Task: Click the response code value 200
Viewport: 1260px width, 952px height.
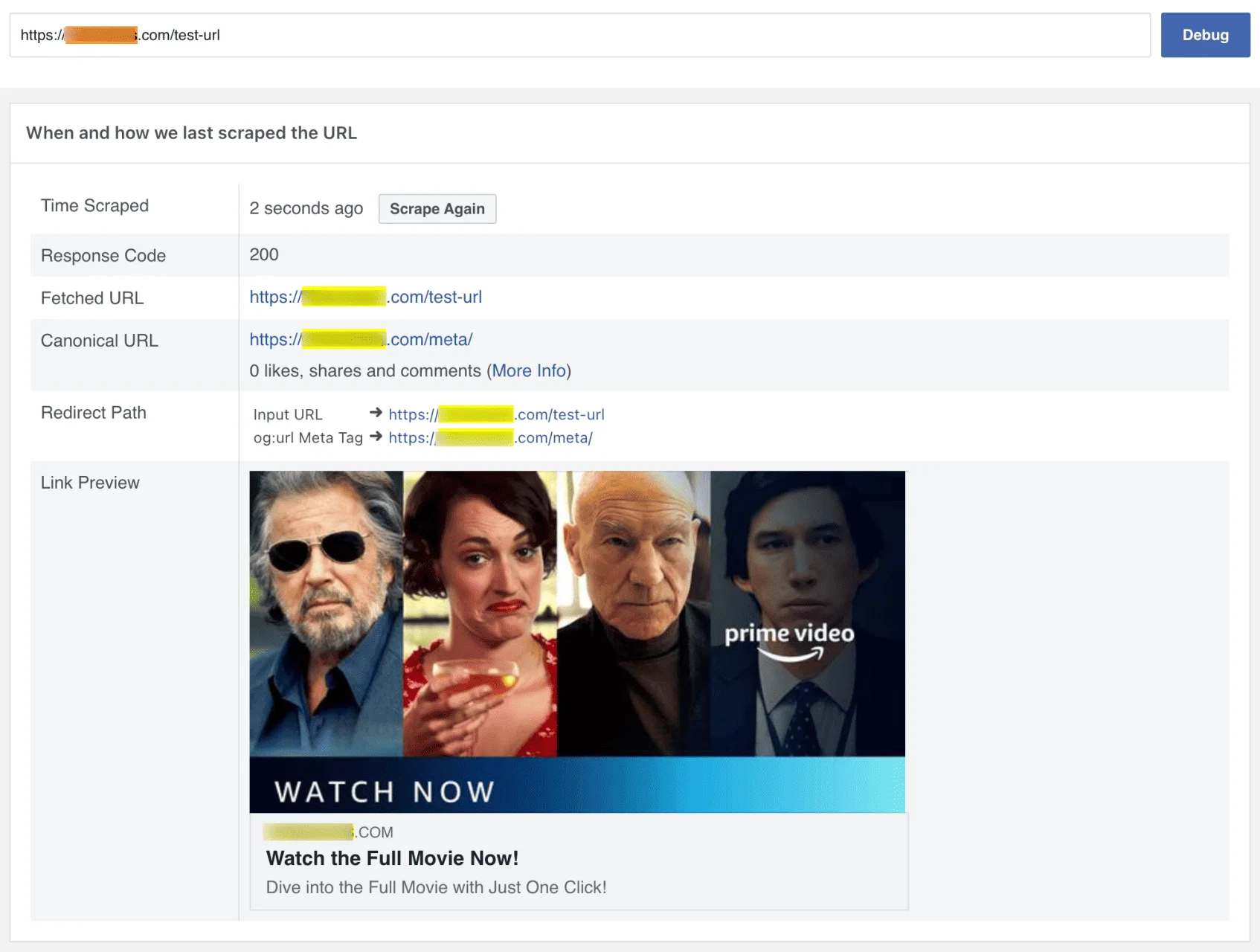Action: pos(264,254)
